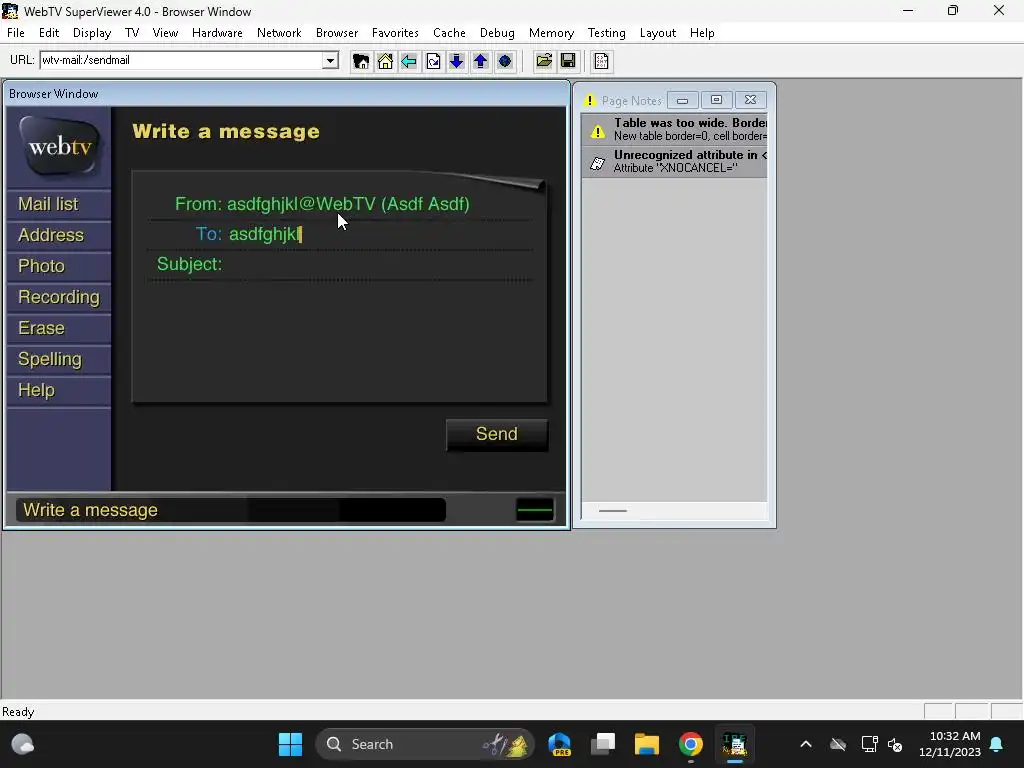Close the Page Notes window
The width and height of the screenshot is (1024, 768).
750,100
